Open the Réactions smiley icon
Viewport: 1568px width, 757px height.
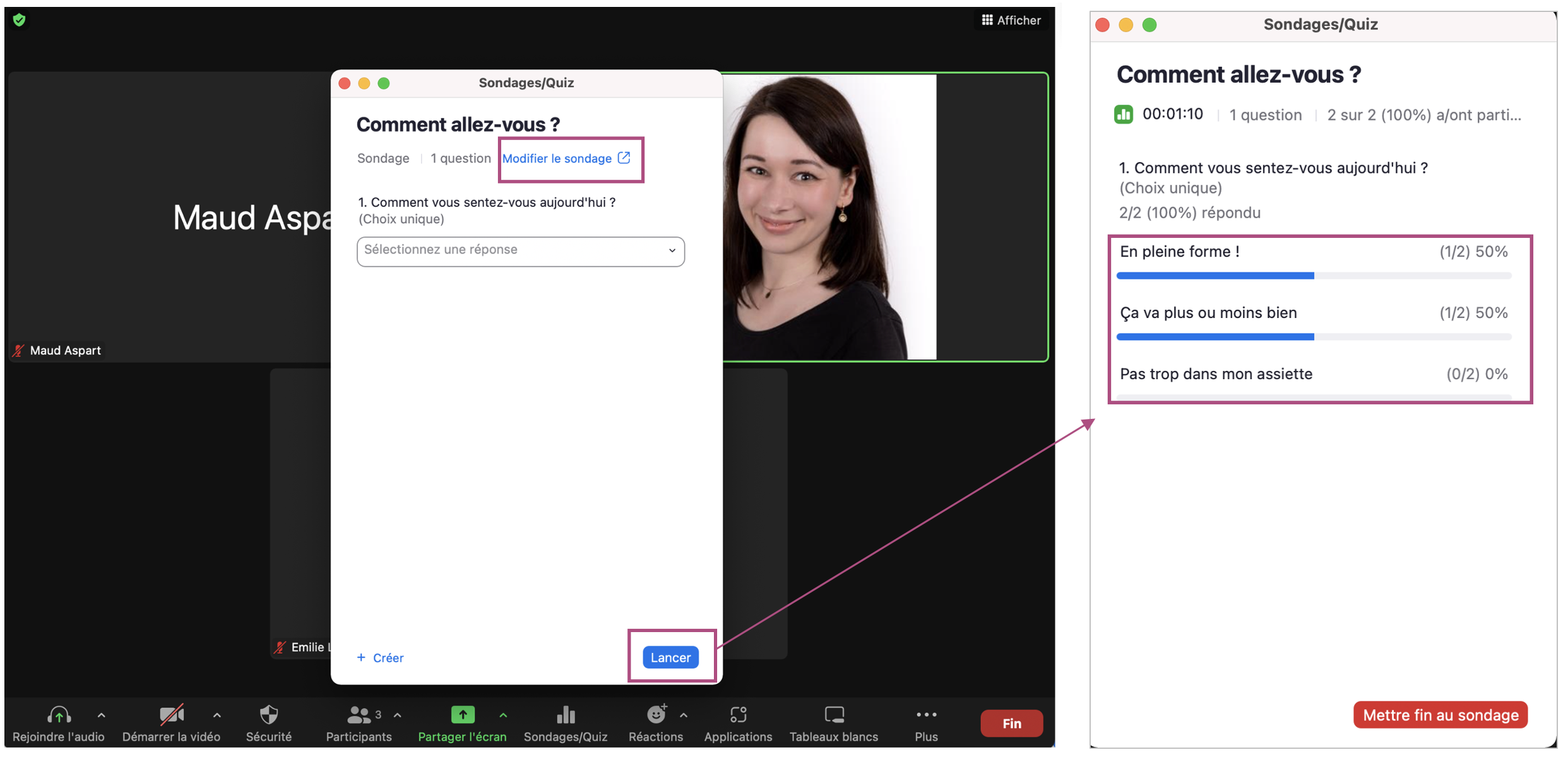pyautogui.click(x=656, y=715)
